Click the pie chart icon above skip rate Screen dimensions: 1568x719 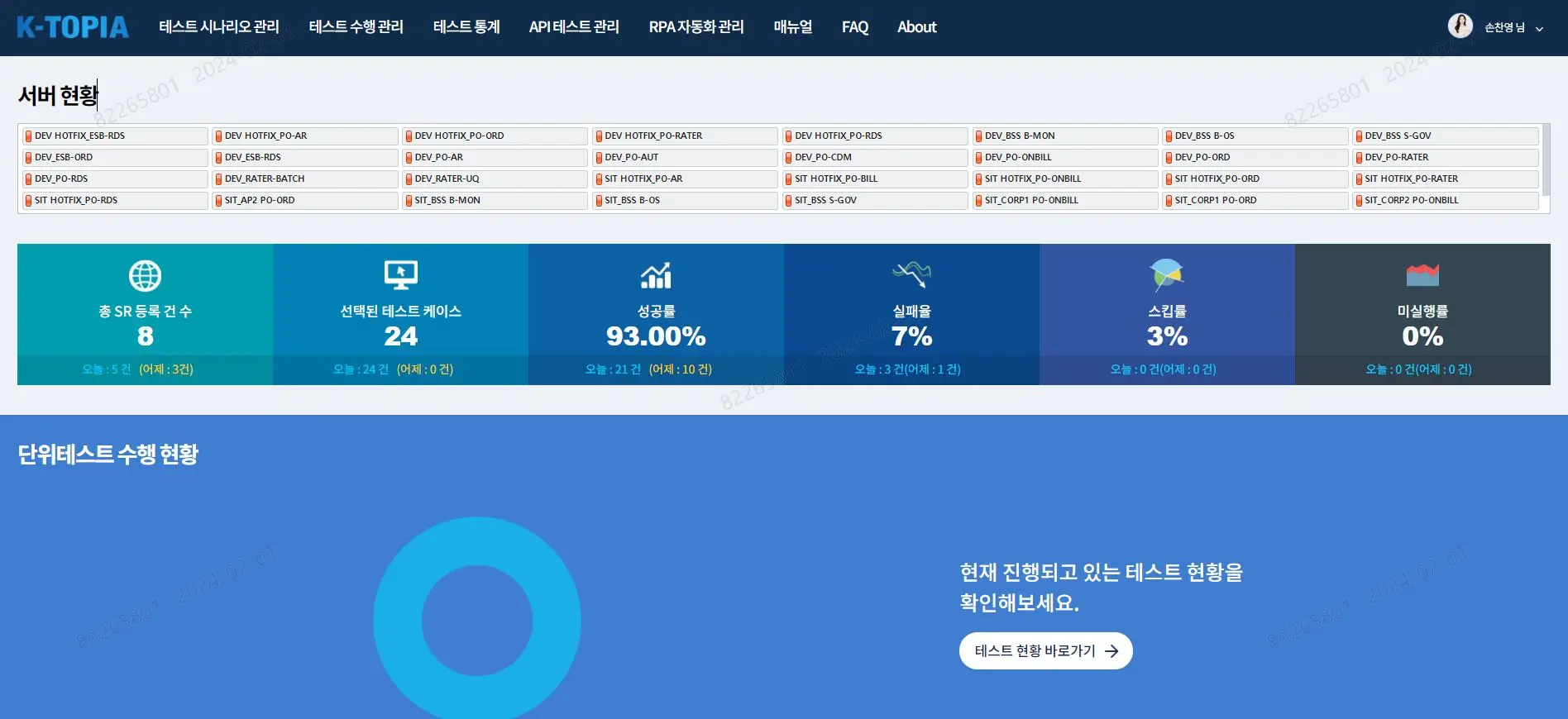tap(1167, 274)
